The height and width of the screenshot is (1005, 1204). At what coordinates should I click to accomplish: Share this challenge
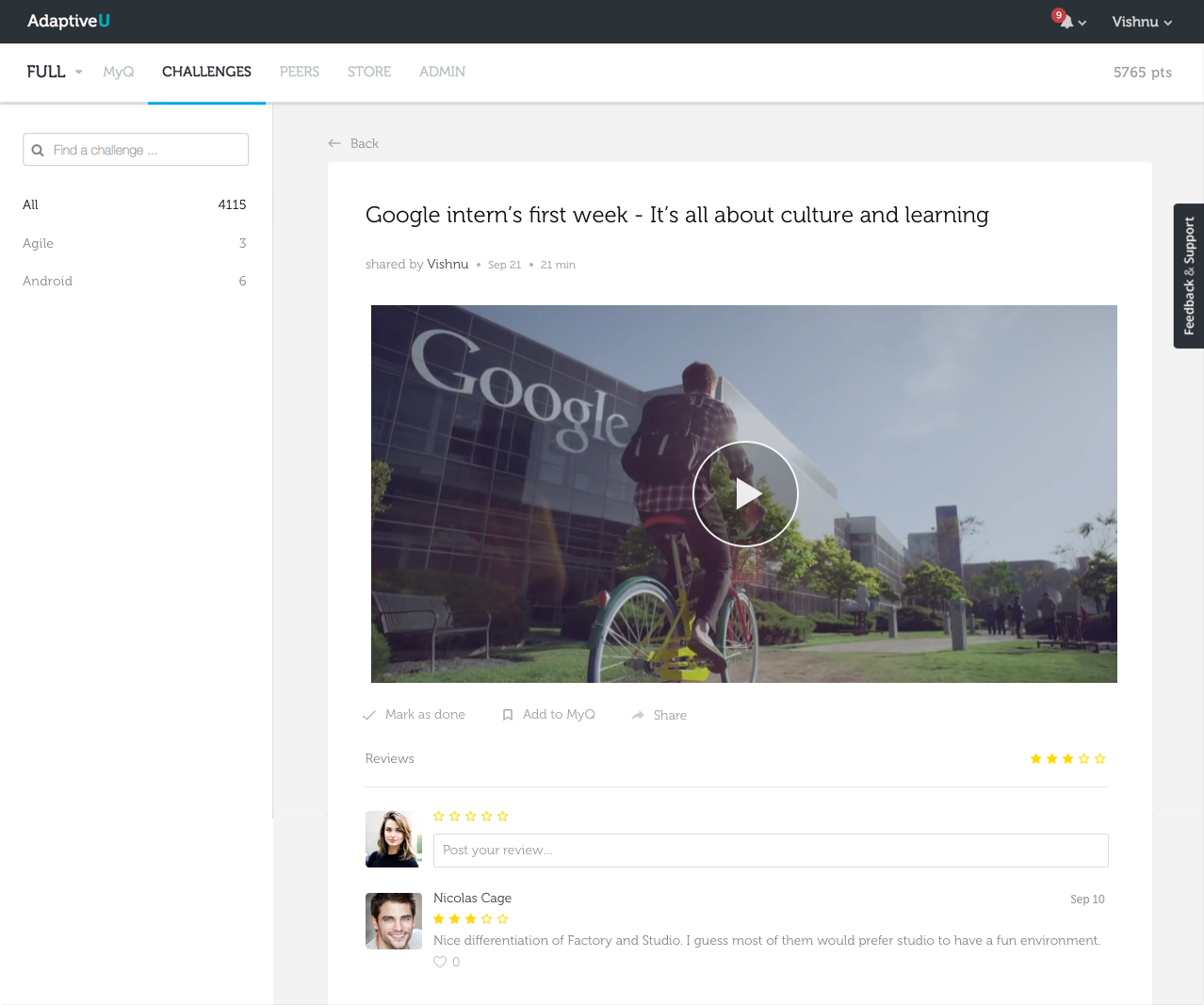[659, 715]
